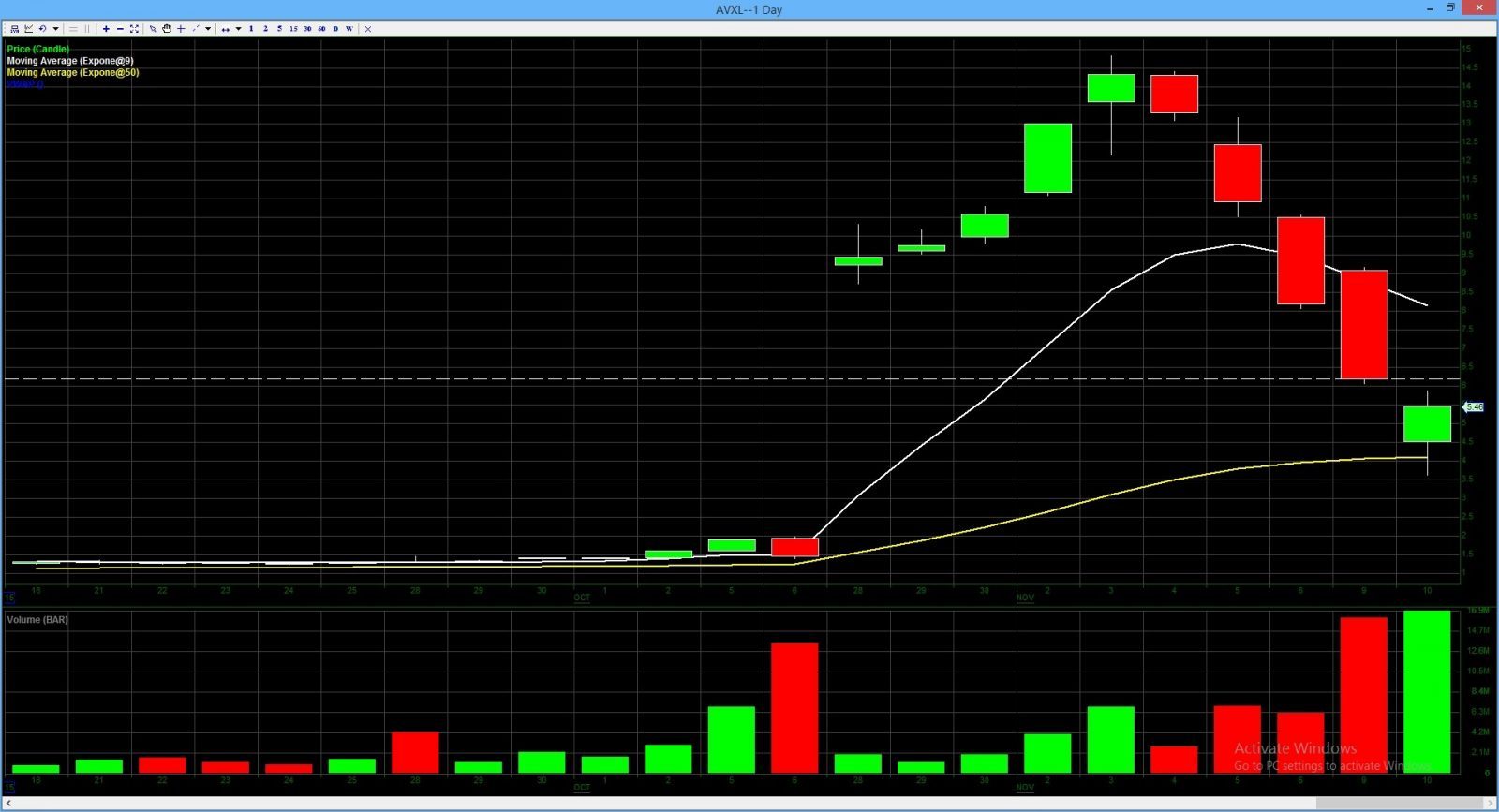Click the symbol entry icon at toolbar start
This screenshot has width=1499, height=812.
pyautogui.click(x=14, y=29)
